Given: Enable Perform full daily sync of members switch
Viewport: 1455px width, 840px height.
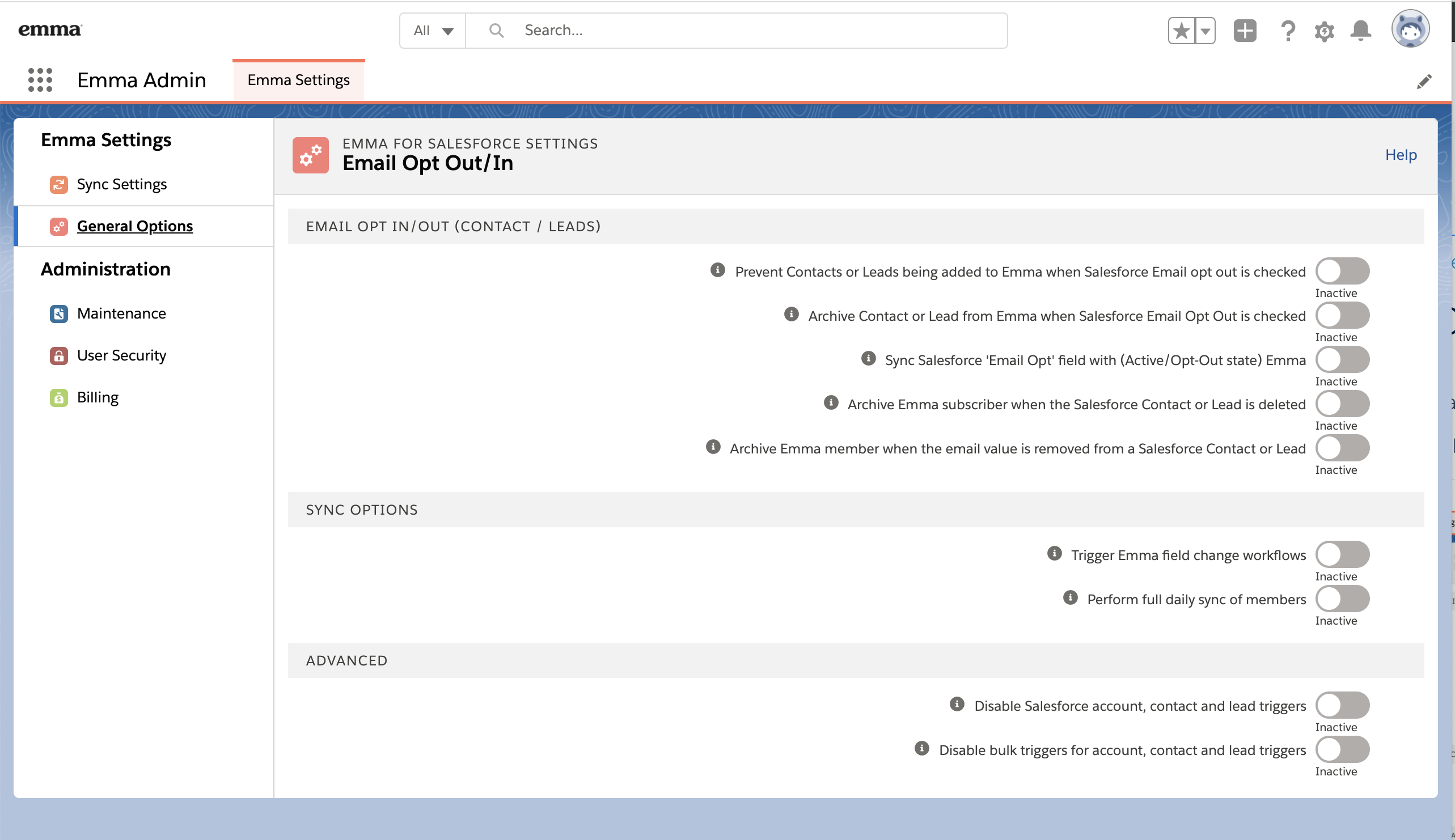Looking at the screenshot, I should [x=1342, y=599].
